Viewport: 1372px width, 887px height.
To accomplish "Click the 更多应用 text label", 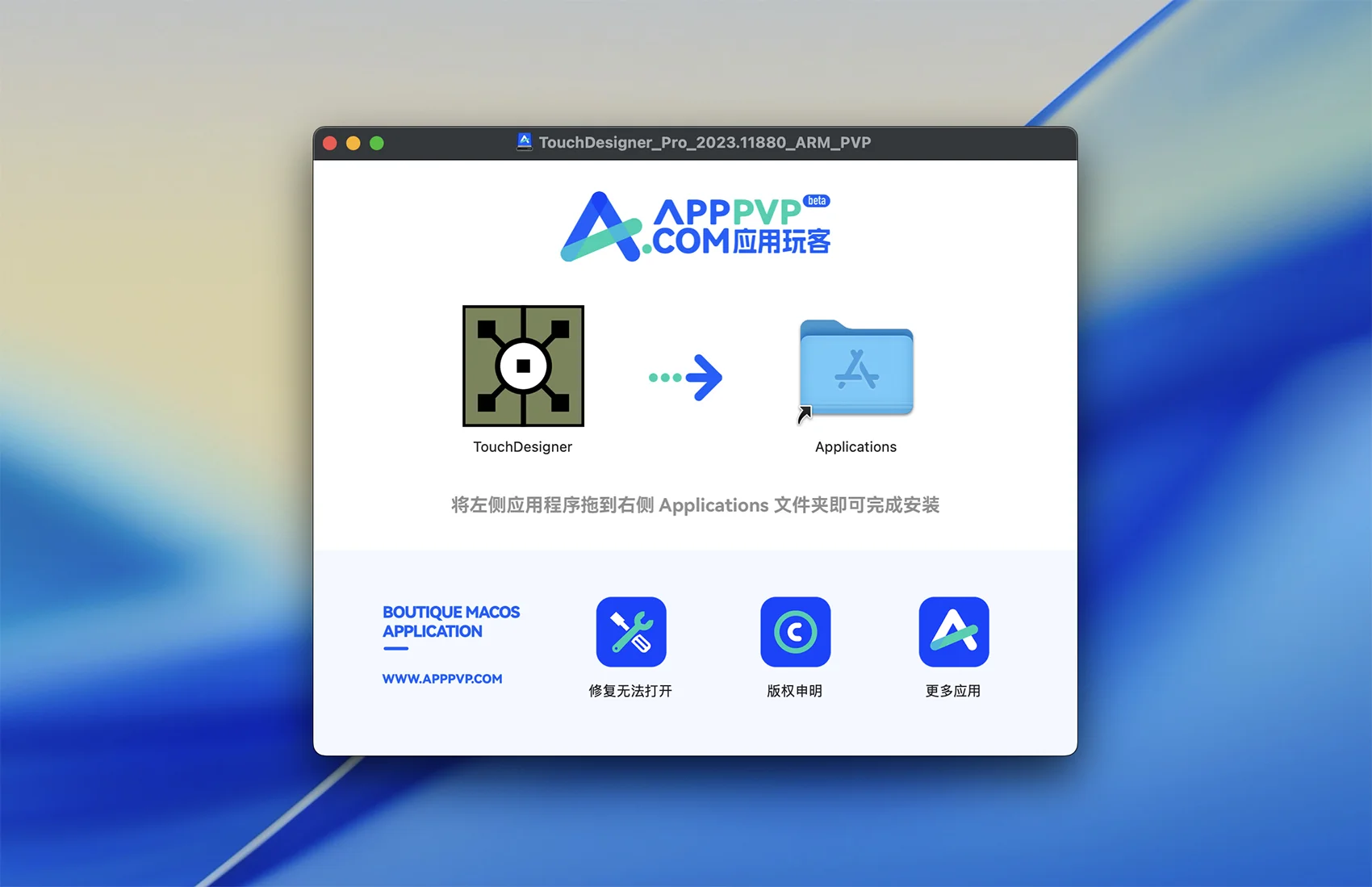I will click(x=953, y=691).
